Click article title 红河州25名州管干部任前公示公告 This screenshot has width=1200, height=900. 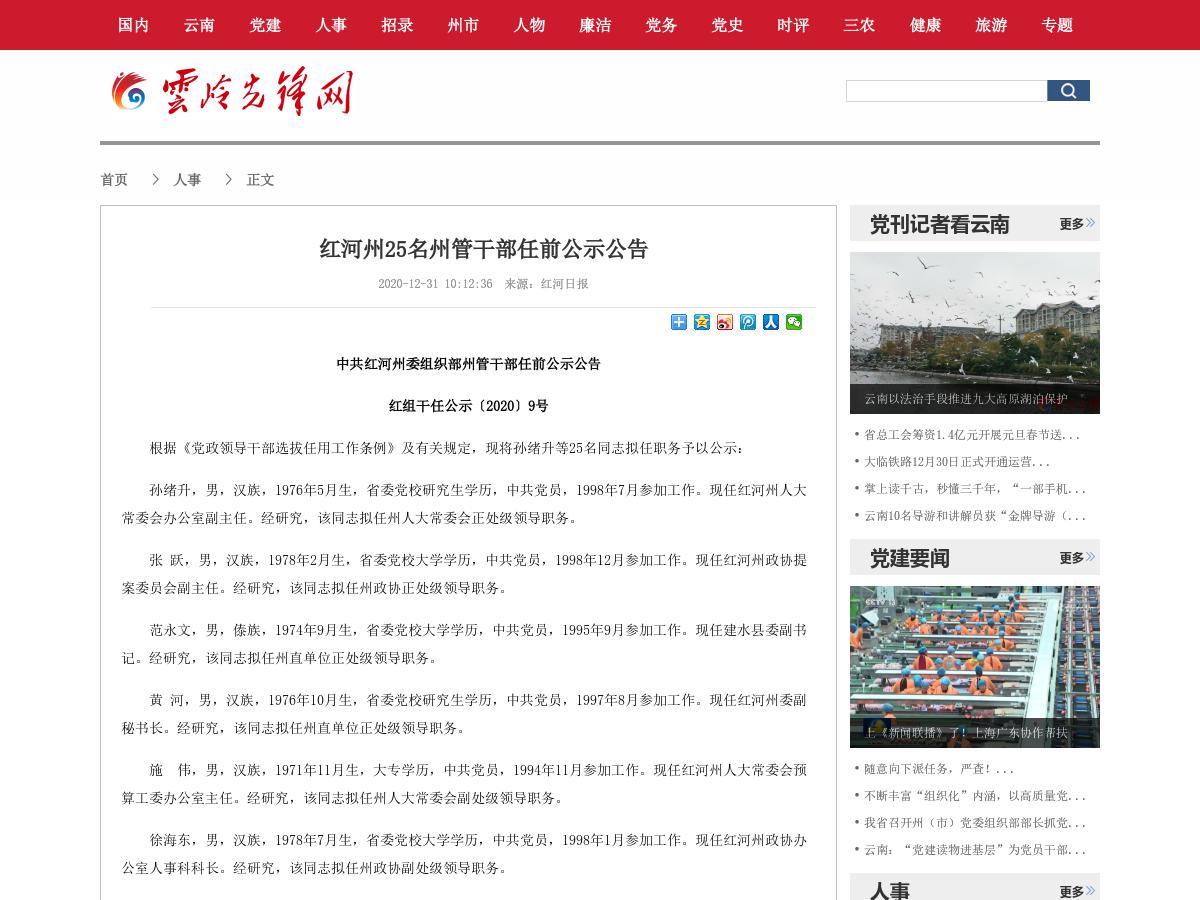pos(484,249)
